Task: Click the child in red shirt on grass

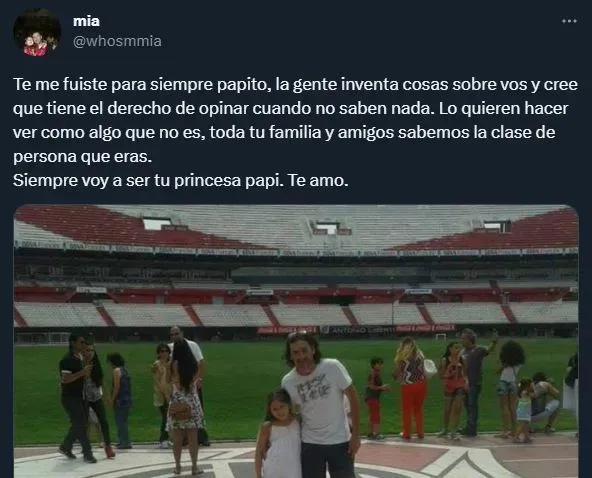Action: coord(375,398)
